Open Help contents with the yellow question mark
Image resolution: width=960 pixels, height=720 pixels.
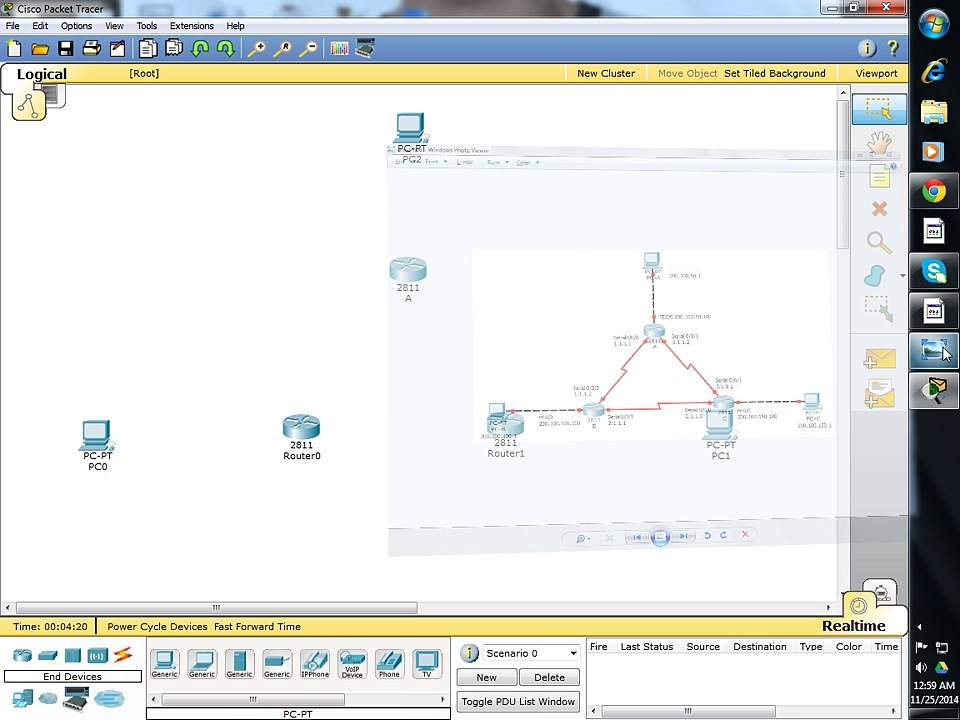click(x=893, y=48)
